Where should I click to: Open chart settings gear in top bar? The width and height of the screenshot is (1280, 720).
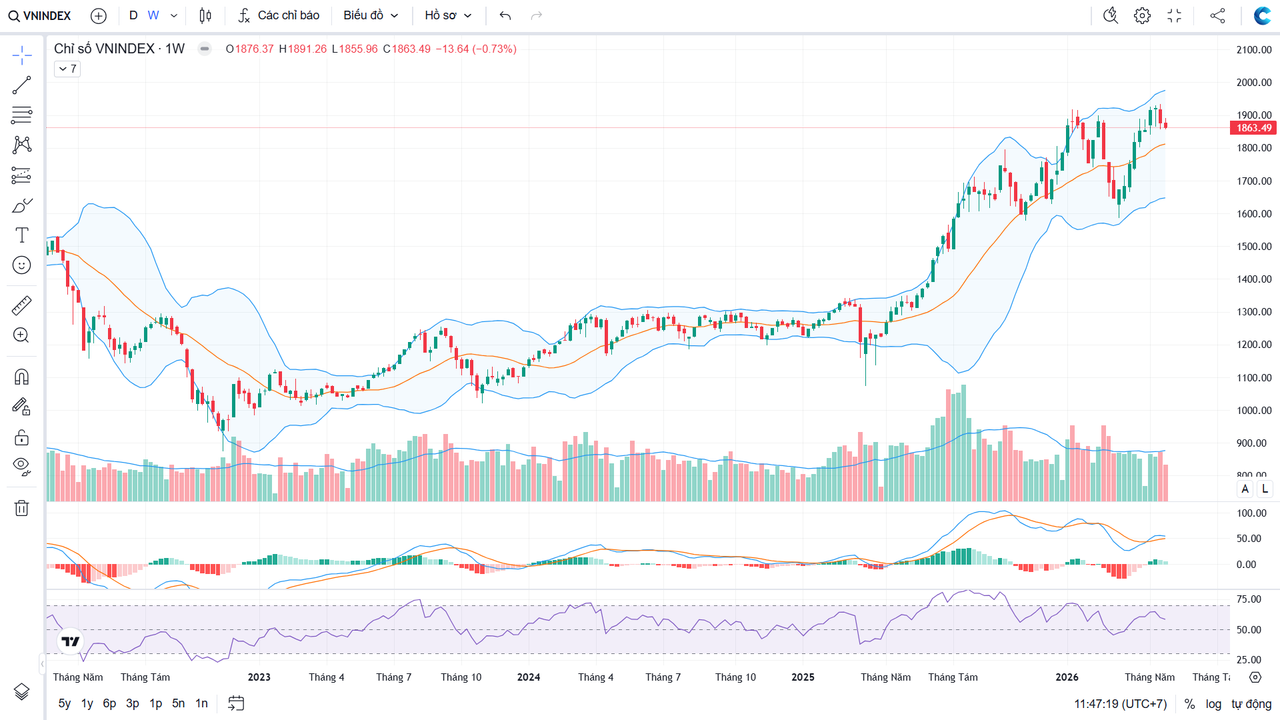coord(1142,15)
